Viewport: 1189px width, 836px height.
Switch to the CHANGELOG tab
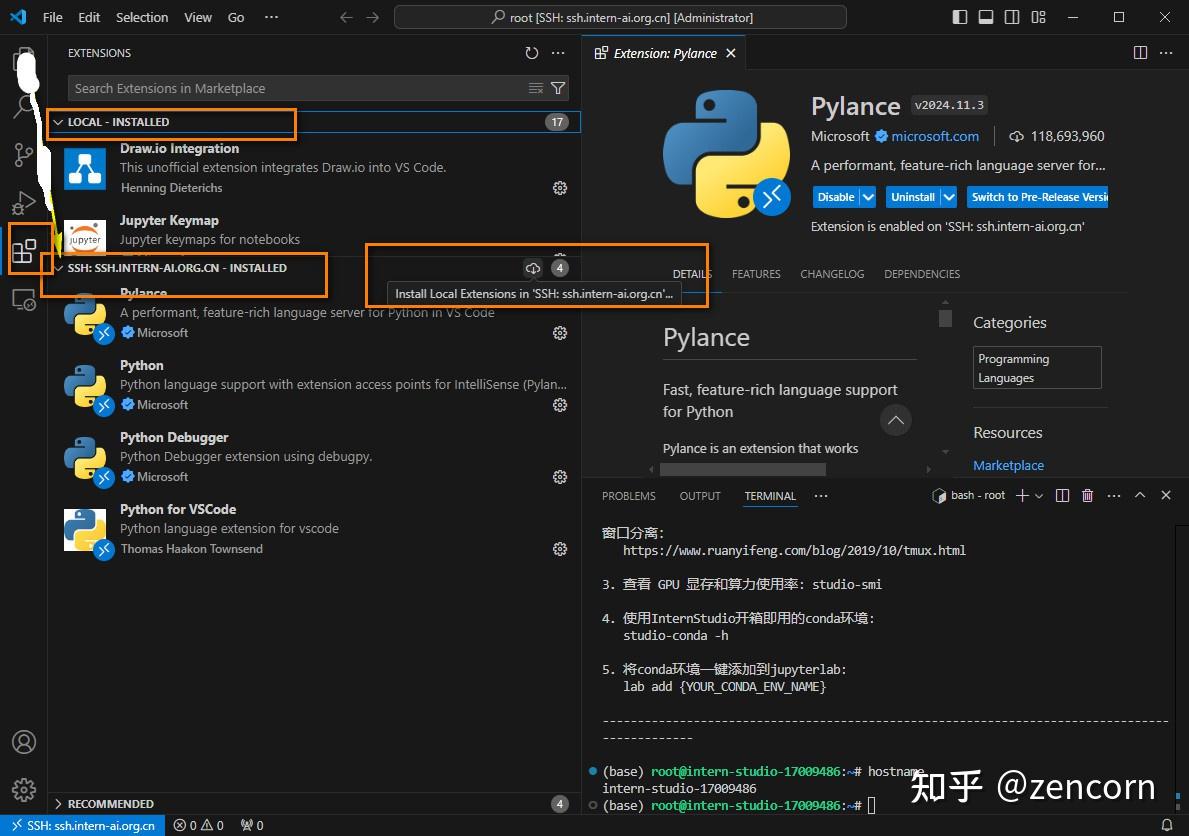click(x=832, y=274)
